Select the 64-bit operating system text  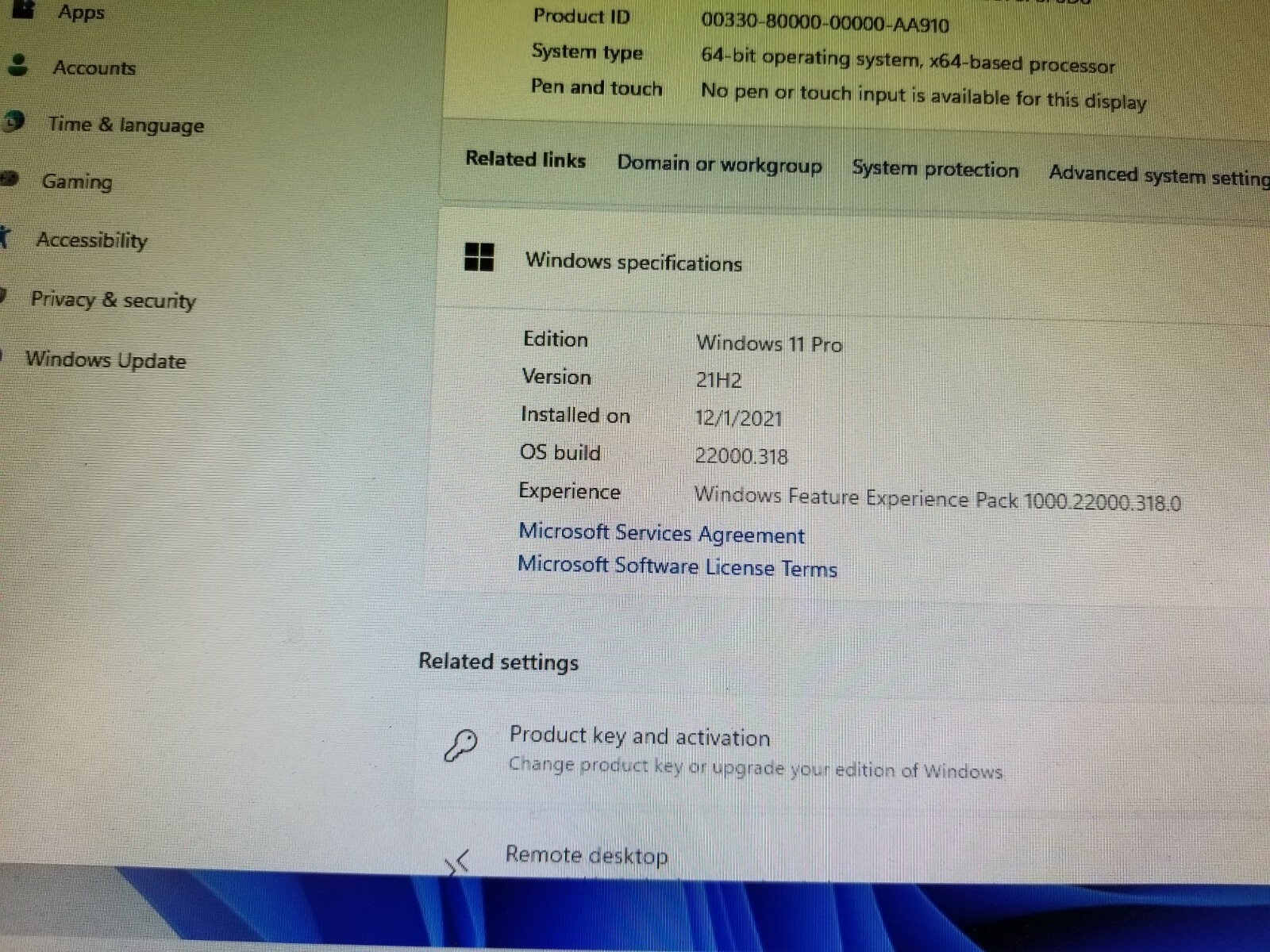click(908, 60)
